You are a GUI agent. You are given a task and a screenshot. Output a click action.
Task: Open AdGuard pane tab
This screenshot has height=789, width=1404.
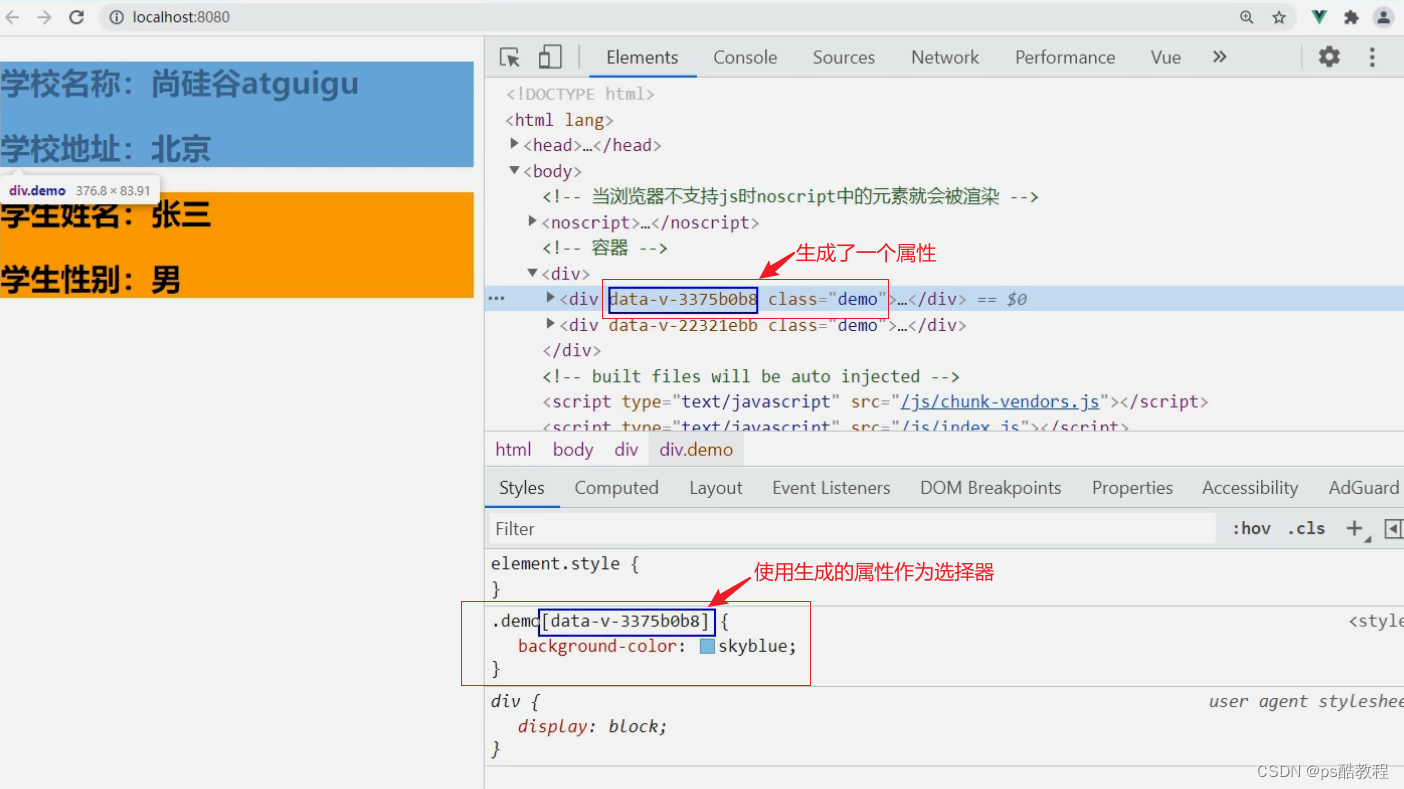(1364, 488)
